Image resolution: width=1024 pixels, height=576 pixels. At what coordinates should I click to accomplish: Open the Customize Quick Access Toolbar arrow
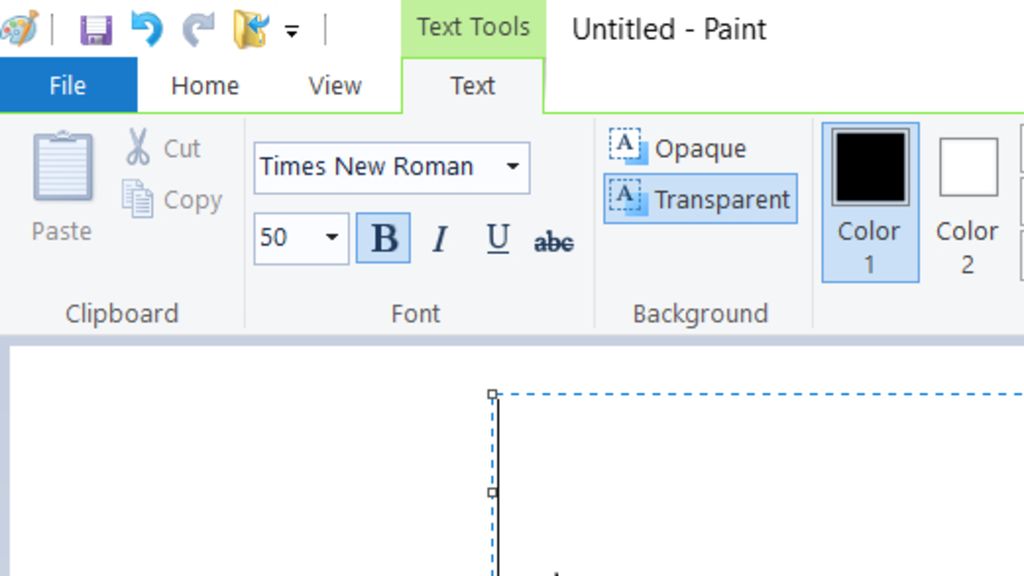click(x=292, y=31)
